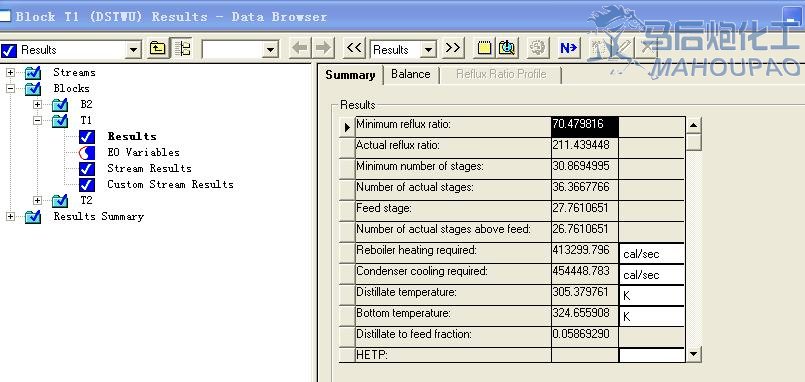Select stages above feed value 26.7610651
The height and width of the screenshot is (382, 805).
[x=585, y=232]
